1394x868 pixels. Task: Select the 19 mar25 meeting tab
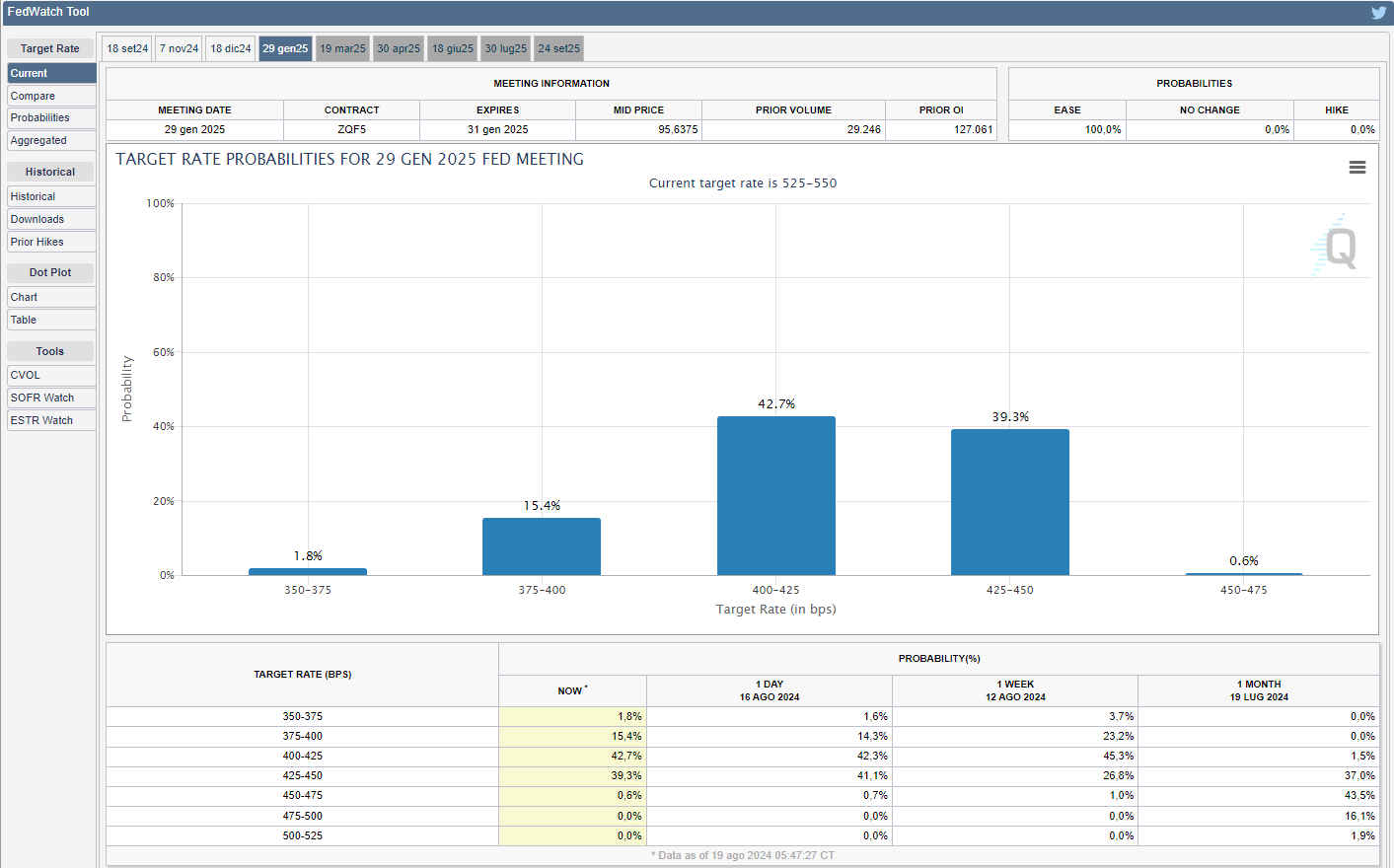(342, 48)
